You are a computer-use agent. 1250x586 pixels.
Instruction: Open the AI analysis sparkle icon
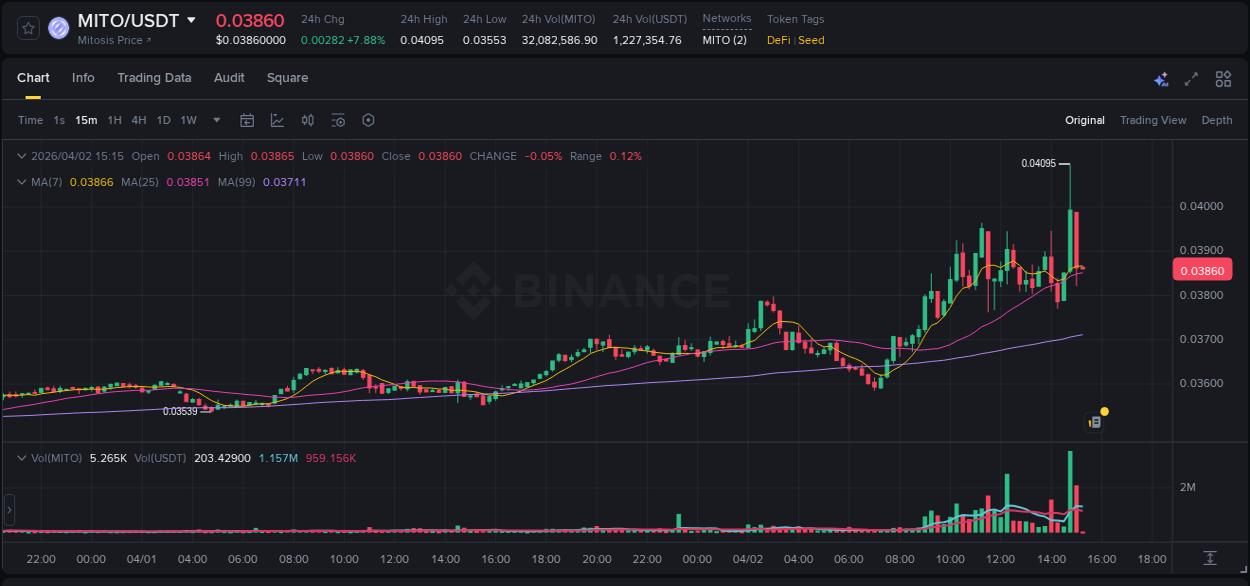click(x=1161, y=78)
